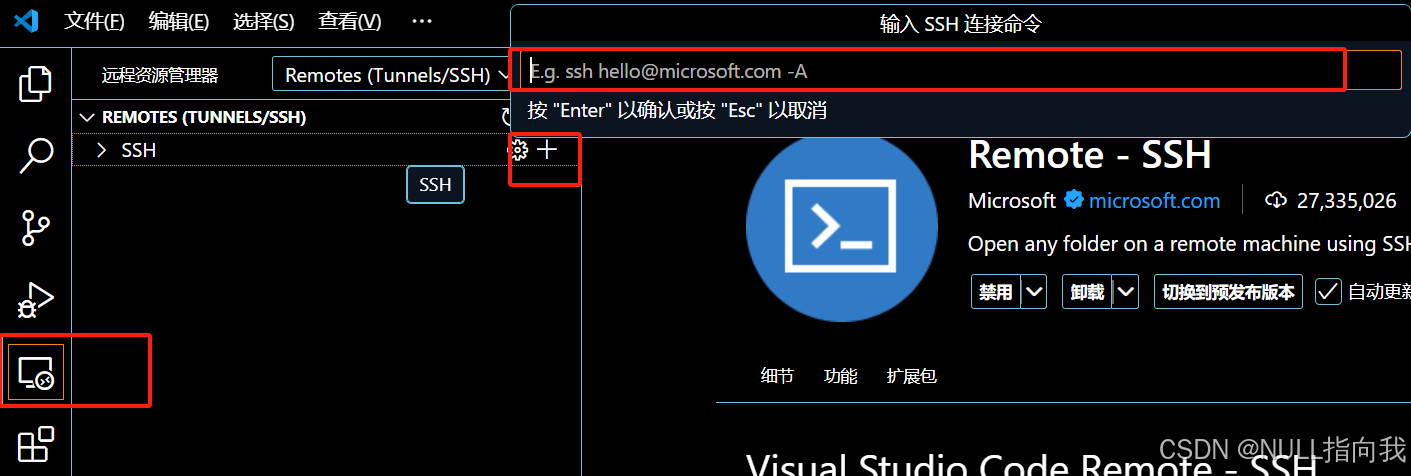
Task: Open the Remotes (Tunnels/SSH) dropdown
Action: coord(394,75)
